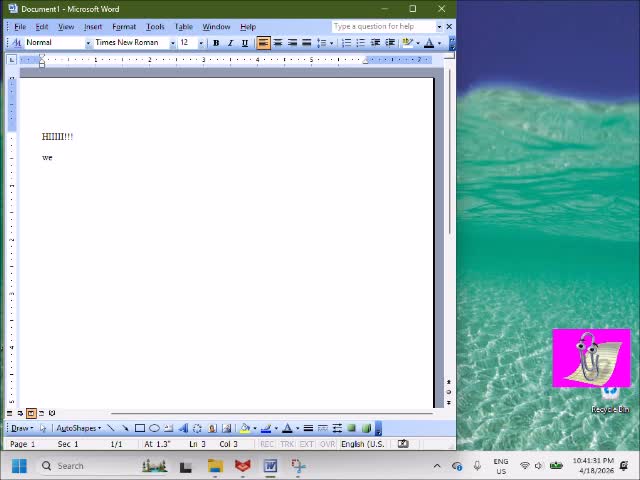The width and height of the screenshot is (640, 480).
Task: Click the 'Type a question for help' box
Action: 382,27
